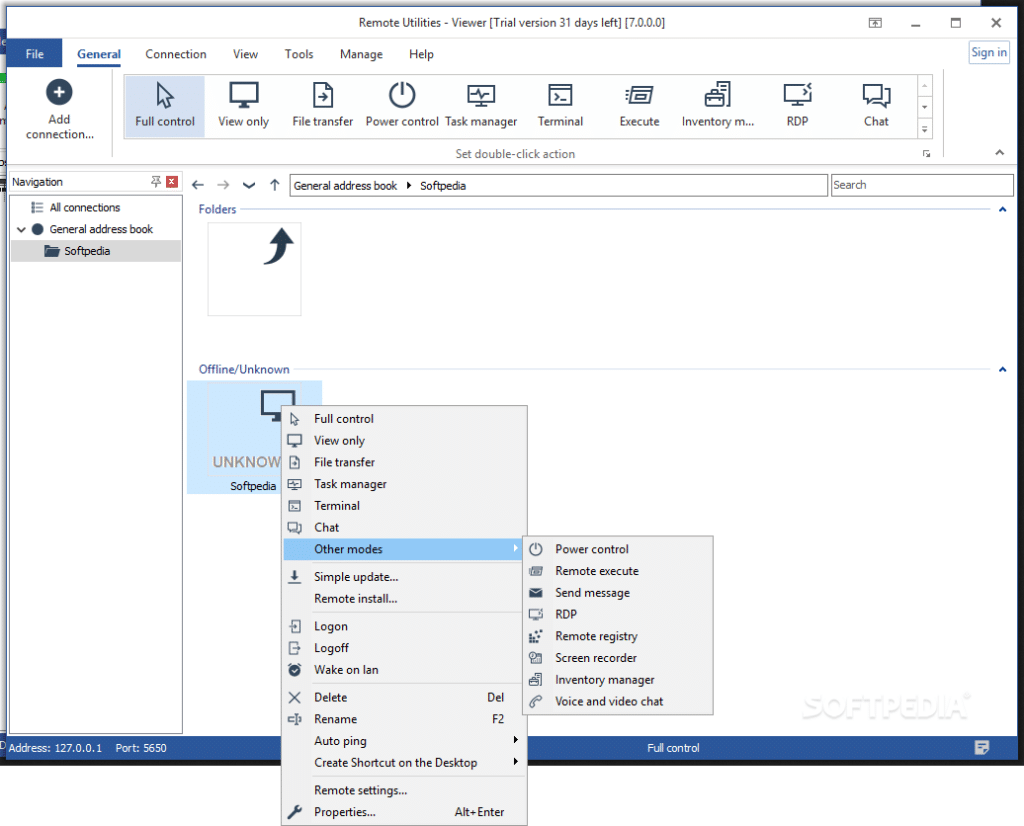Click General address book breadcrumb

pyautogui.click(x=345, y=186)
